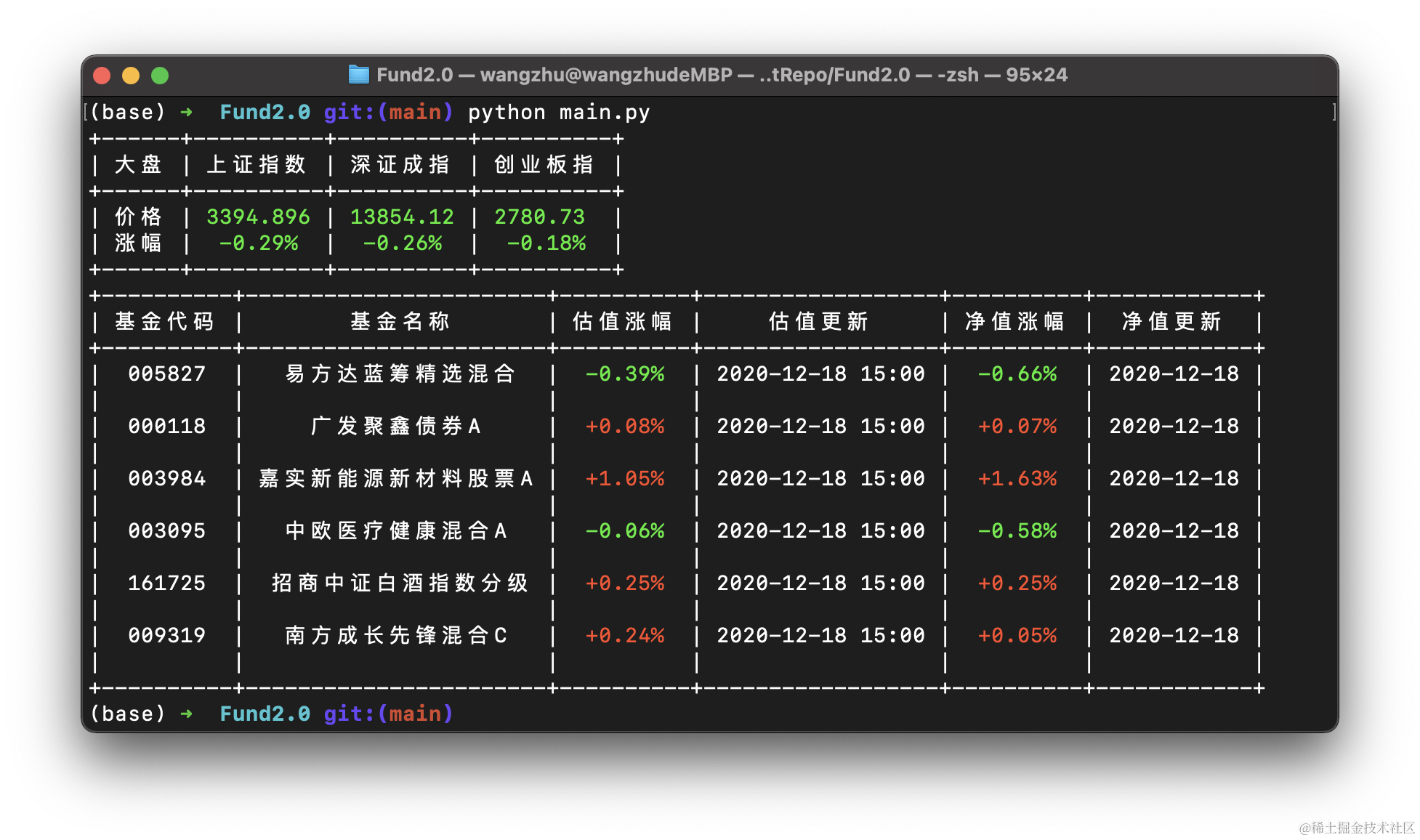Screen dimensions: 1420x840
Task: Click the 创业板指 change -0.18%
Action: pyautogui.click(x=546, y=243)
